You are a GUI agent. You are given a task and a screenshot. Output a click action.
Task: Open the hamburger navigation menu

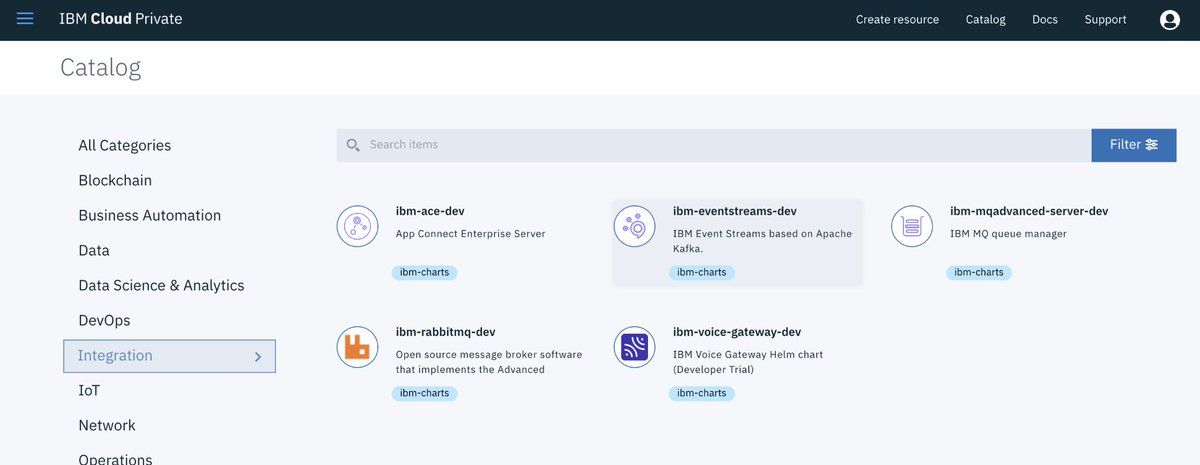(25, 19)
